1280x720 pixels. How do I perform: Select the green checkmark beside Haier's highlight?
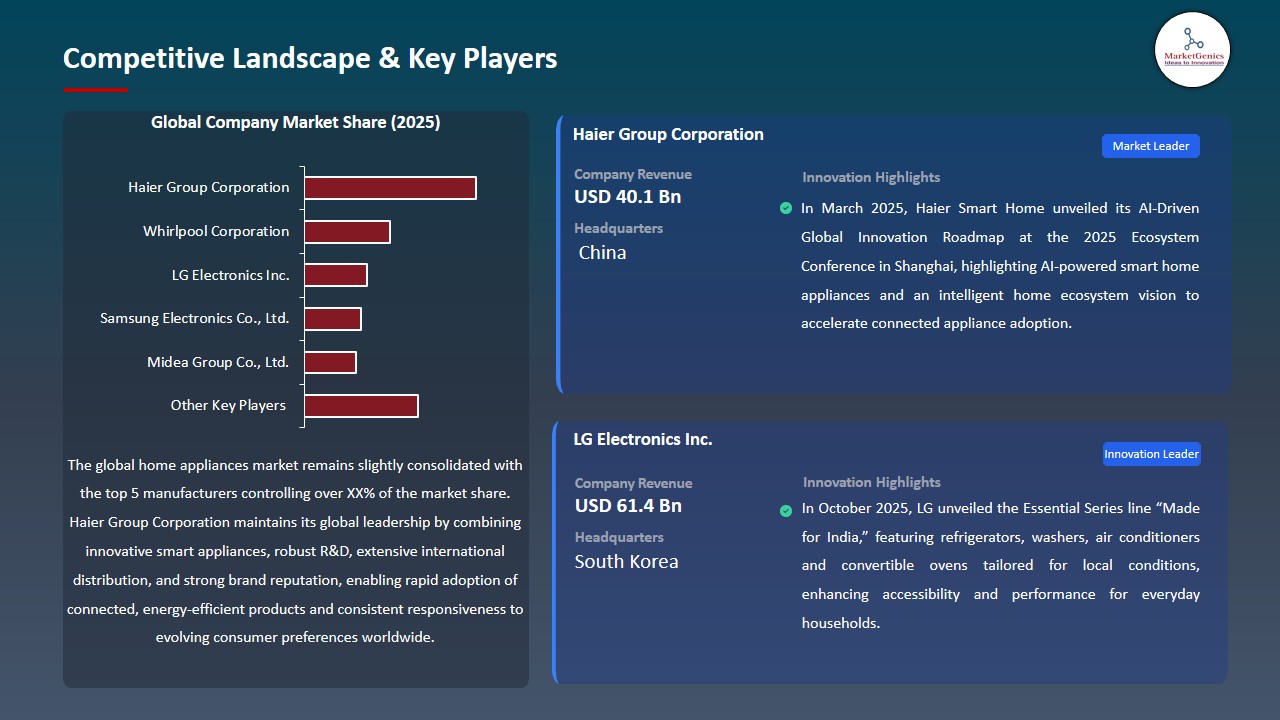click(x=786, y=208)
